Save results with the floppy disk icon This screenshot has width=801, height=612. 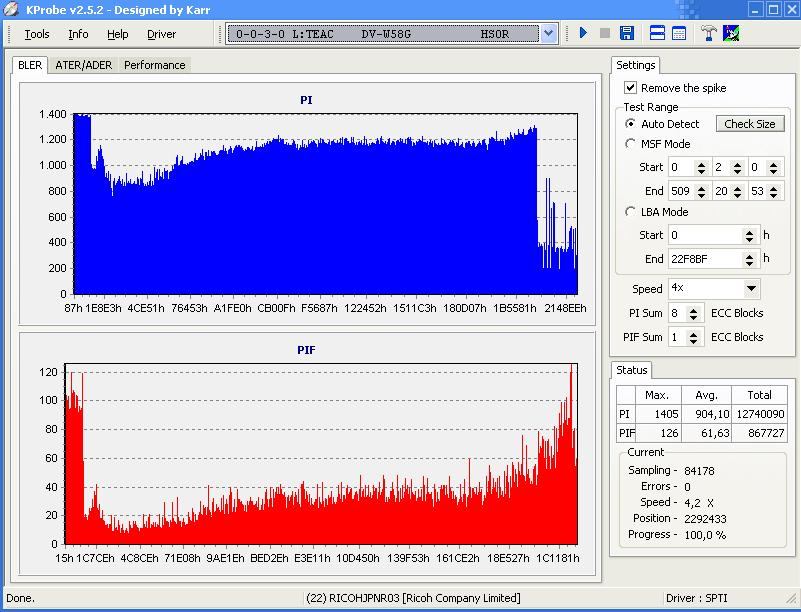pyautogui.click(x=627, y=33)
